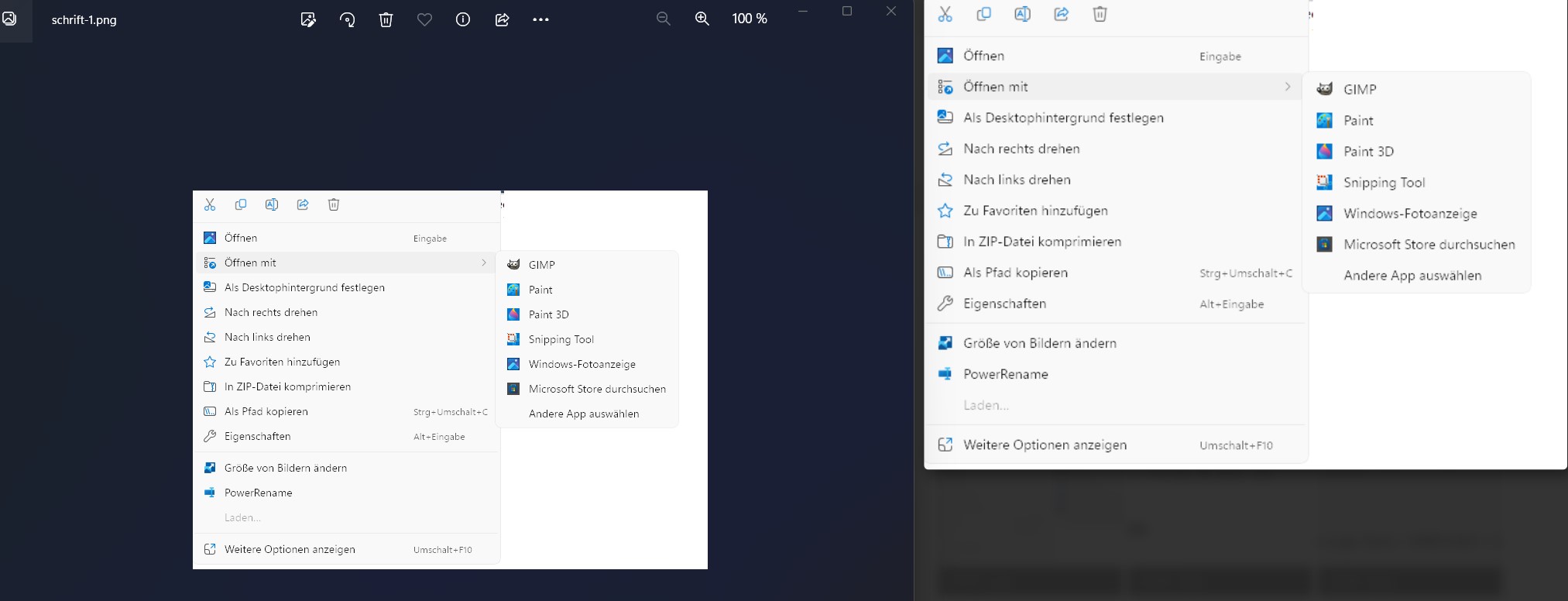This screenshot has width=1568, height=601.
Task: Pick Paint 3D in the enlarged submenu
Action: [1417, 151]
